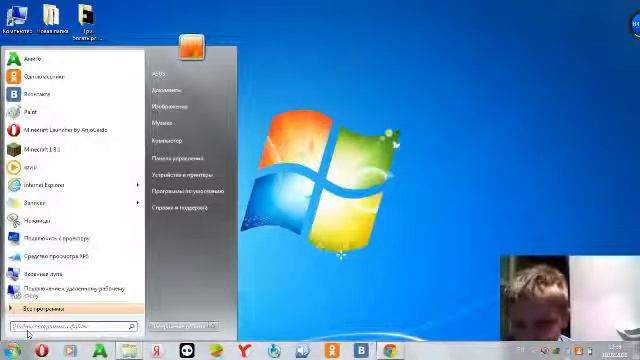
Task: Click the Windows Start orb
Action: click(x=13, y=351)
